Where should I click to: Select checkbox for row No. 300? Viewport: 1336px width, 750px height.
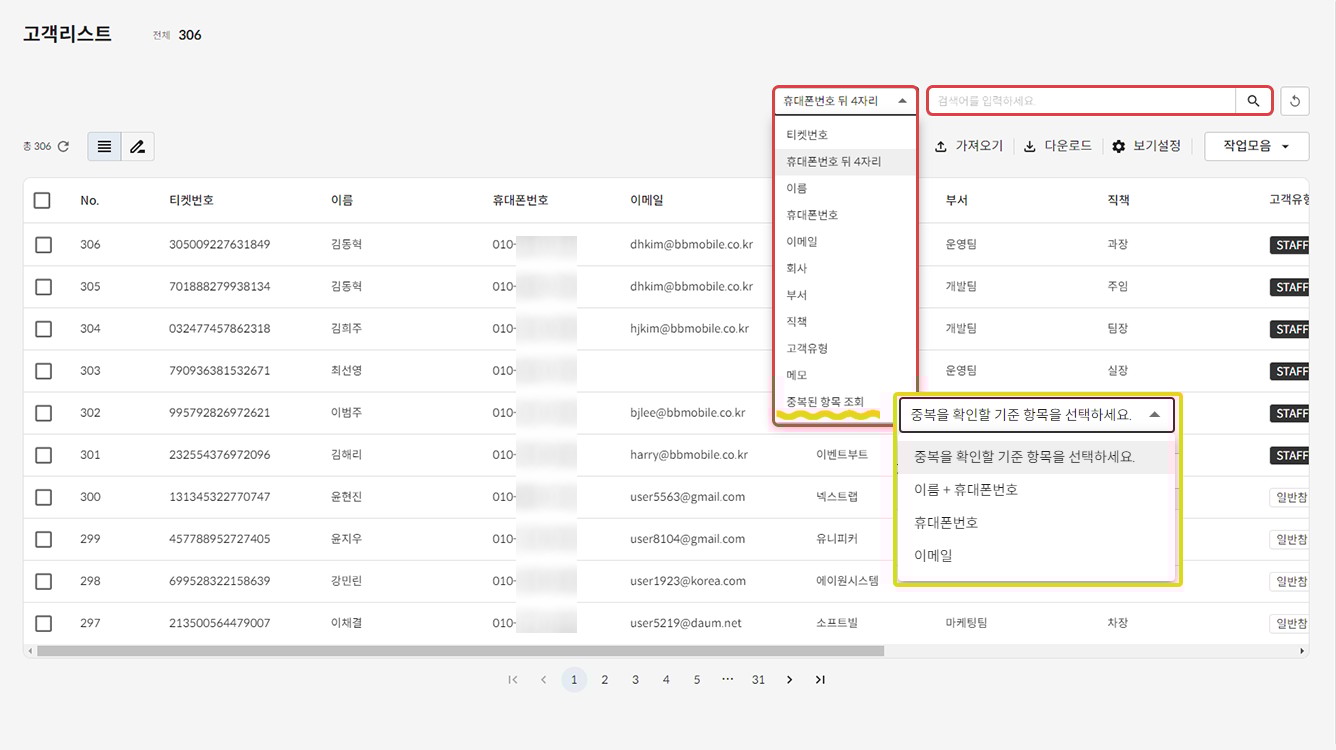click(43, 497)
